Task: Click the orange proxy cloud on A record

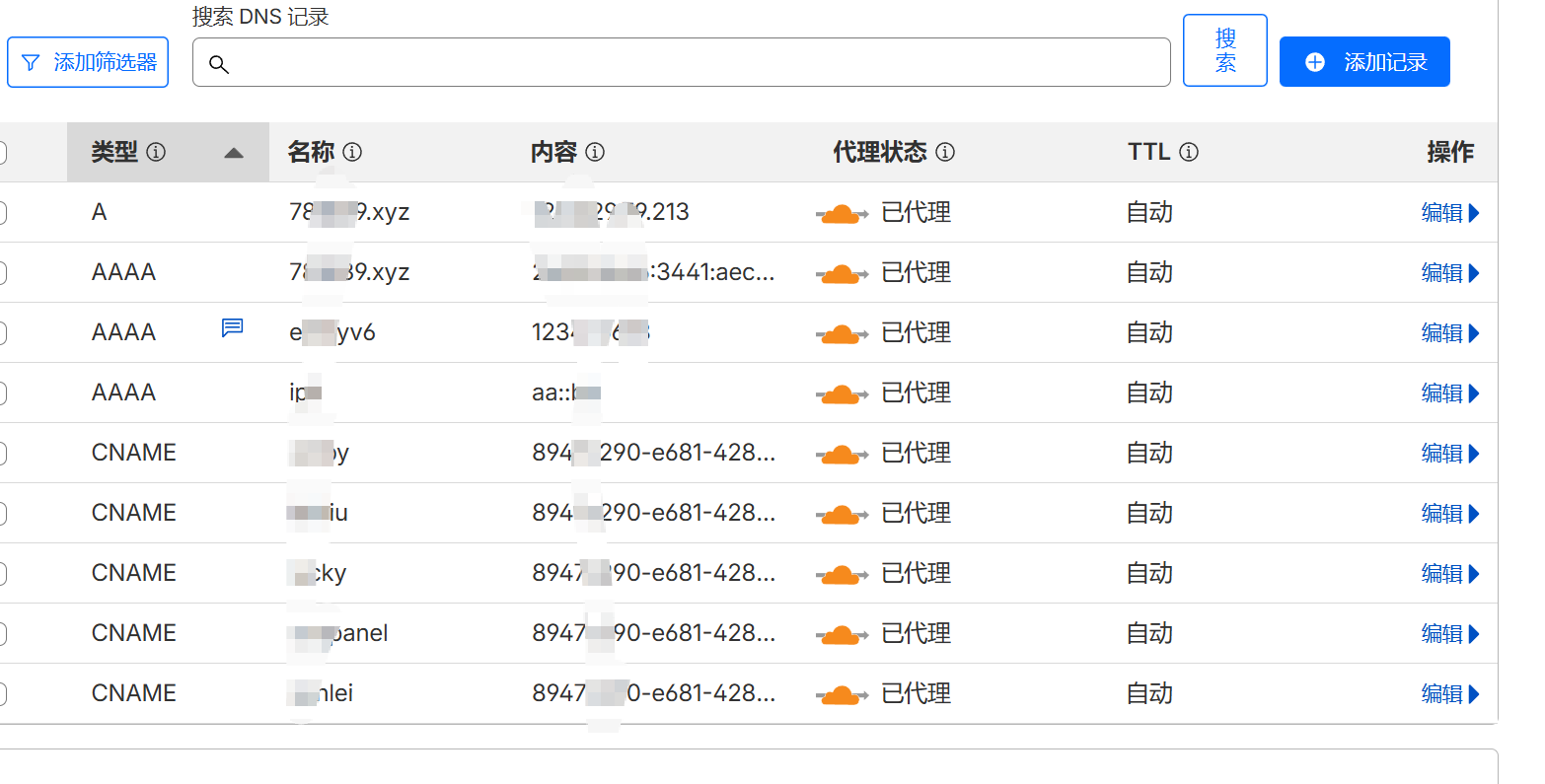Action: click(x=841, y=213)
